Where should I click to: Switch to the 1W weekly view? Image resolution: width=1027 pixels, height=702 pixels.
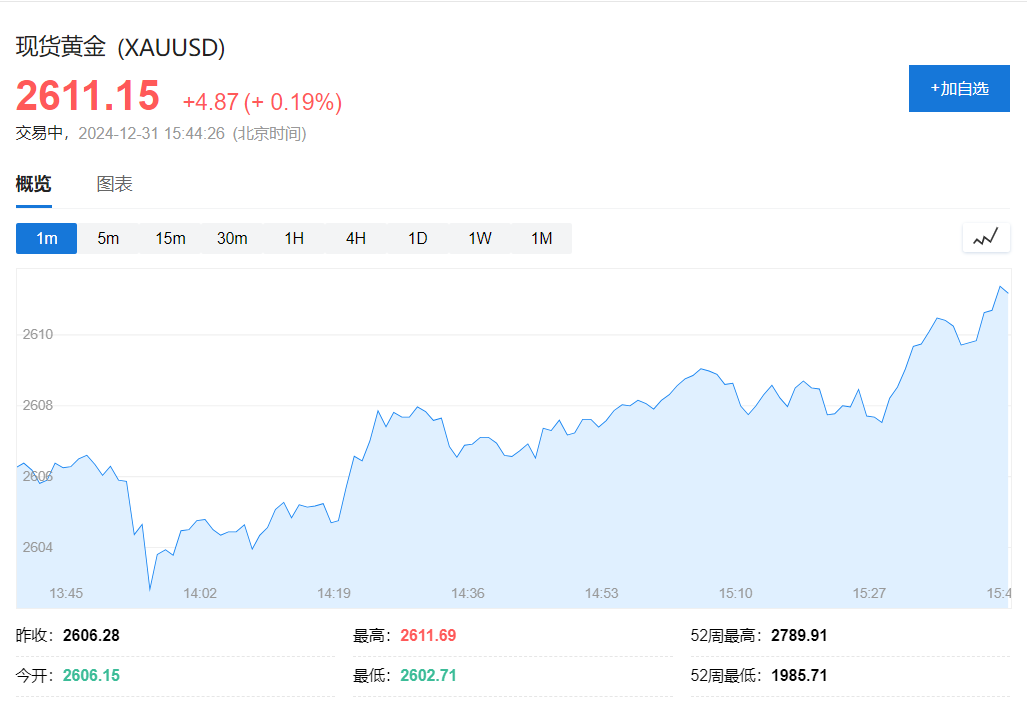pos(478,238)
